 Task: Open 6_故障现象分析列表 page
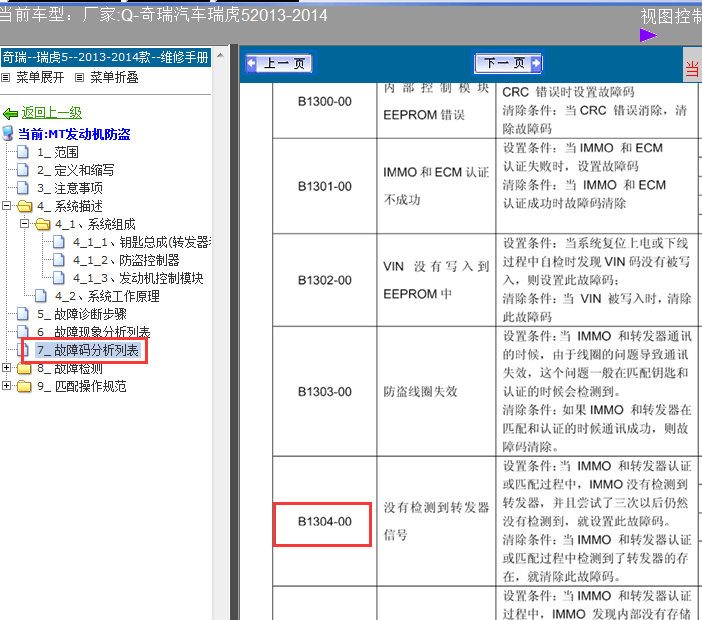tap(94, 332)
